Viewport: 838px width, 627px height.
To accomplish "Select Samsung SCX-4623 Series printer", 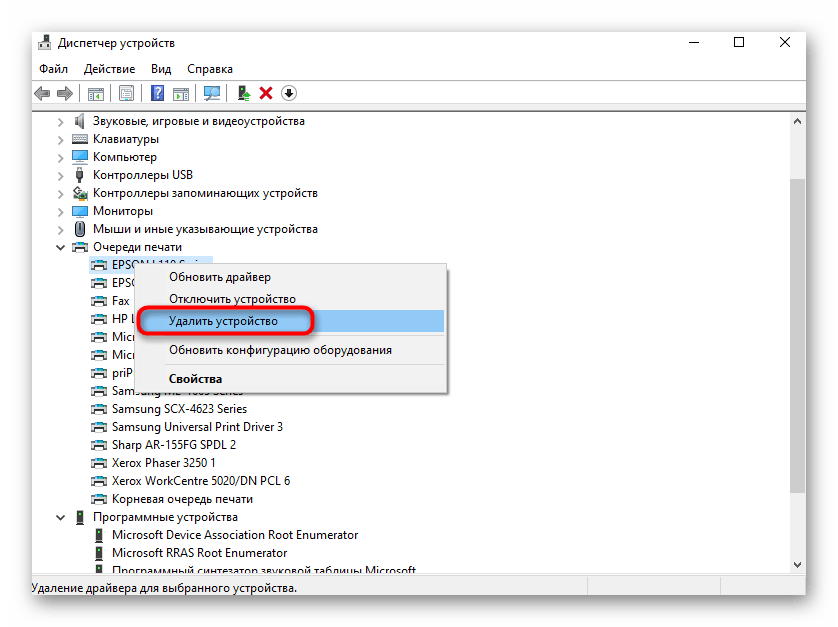I will [x=179, y=409].
